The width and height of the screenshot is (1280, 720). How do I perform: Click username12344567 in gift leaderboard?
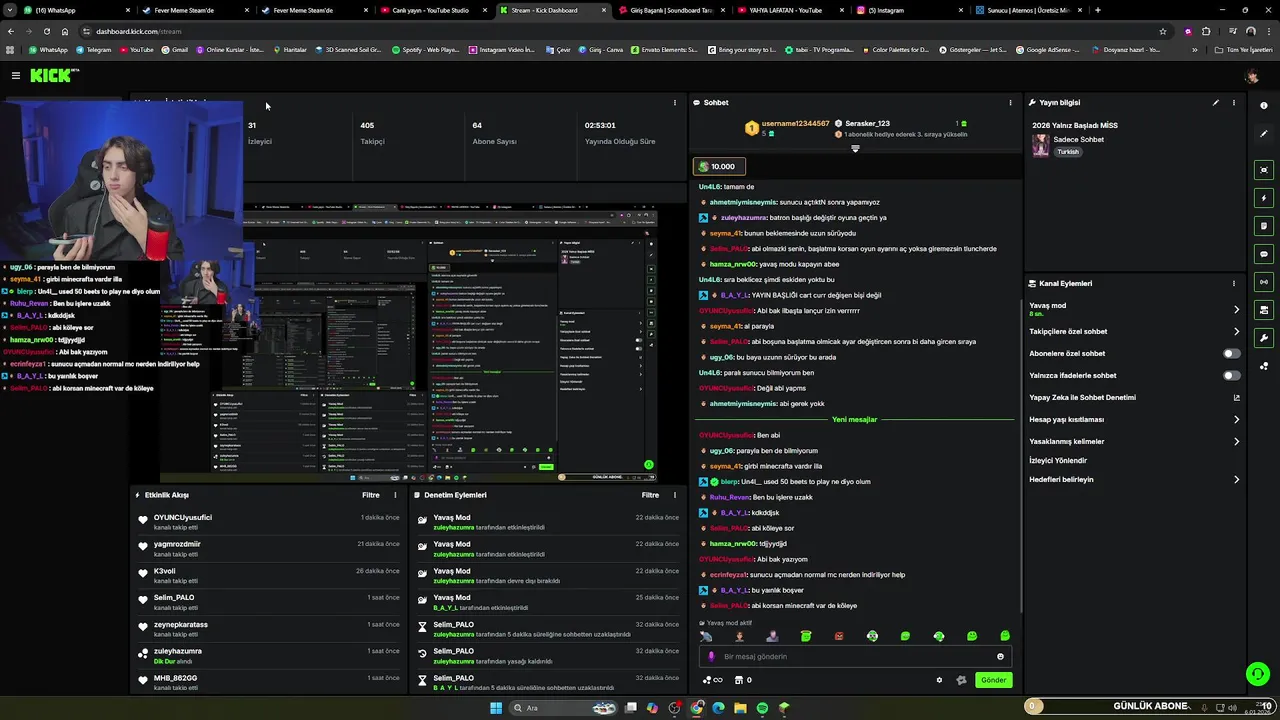pos(796,123)
